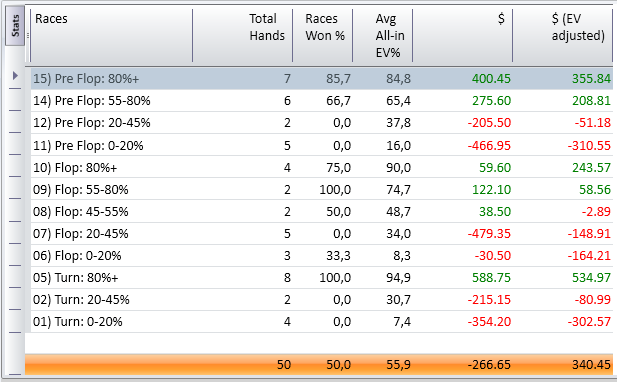Sort by Races Won % column header
This screenshot has width=617, height=382.
point(322,35)
